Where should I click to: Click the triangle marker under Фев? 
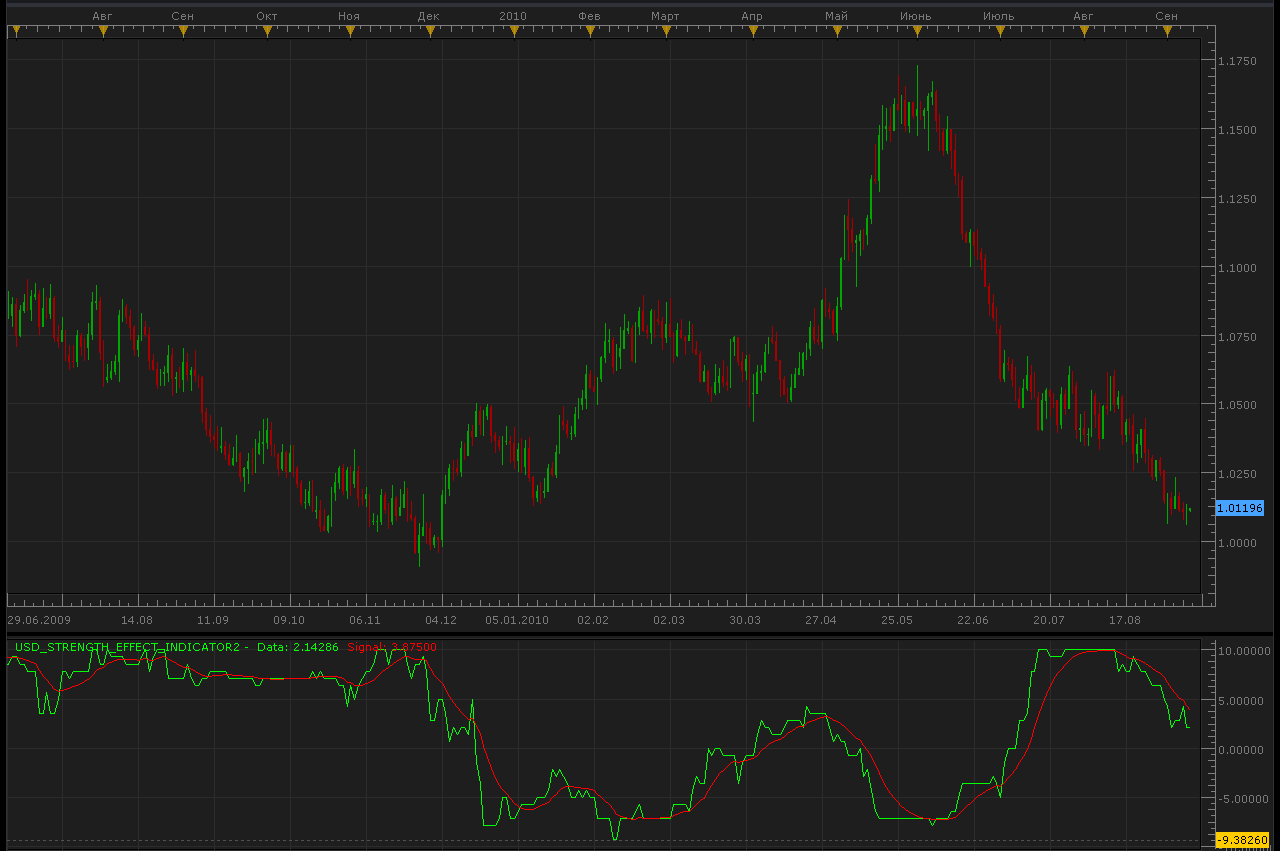[x=590, y=33]
